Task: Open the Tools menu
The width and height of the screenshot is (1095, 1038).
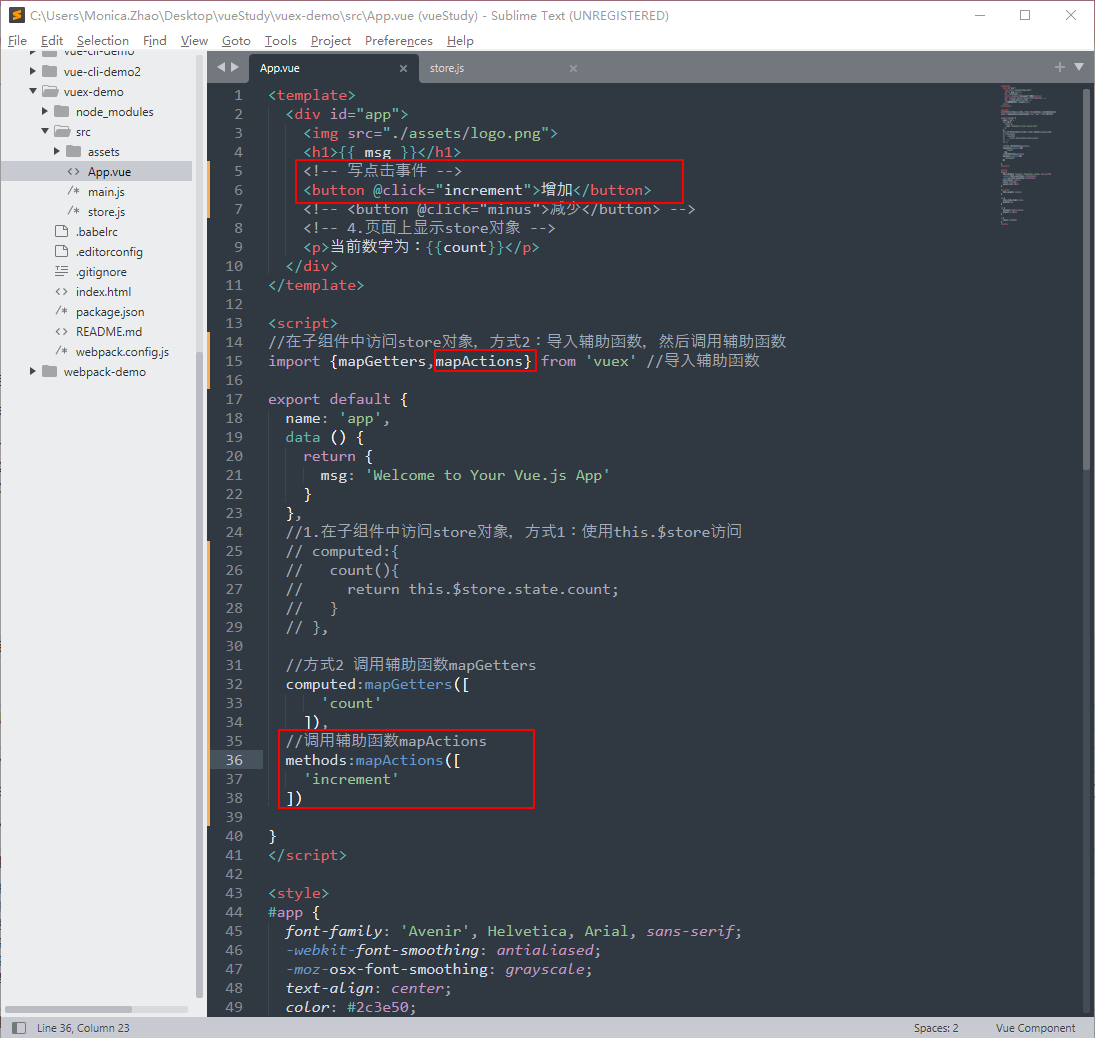Action: click(x=281, y=41)
